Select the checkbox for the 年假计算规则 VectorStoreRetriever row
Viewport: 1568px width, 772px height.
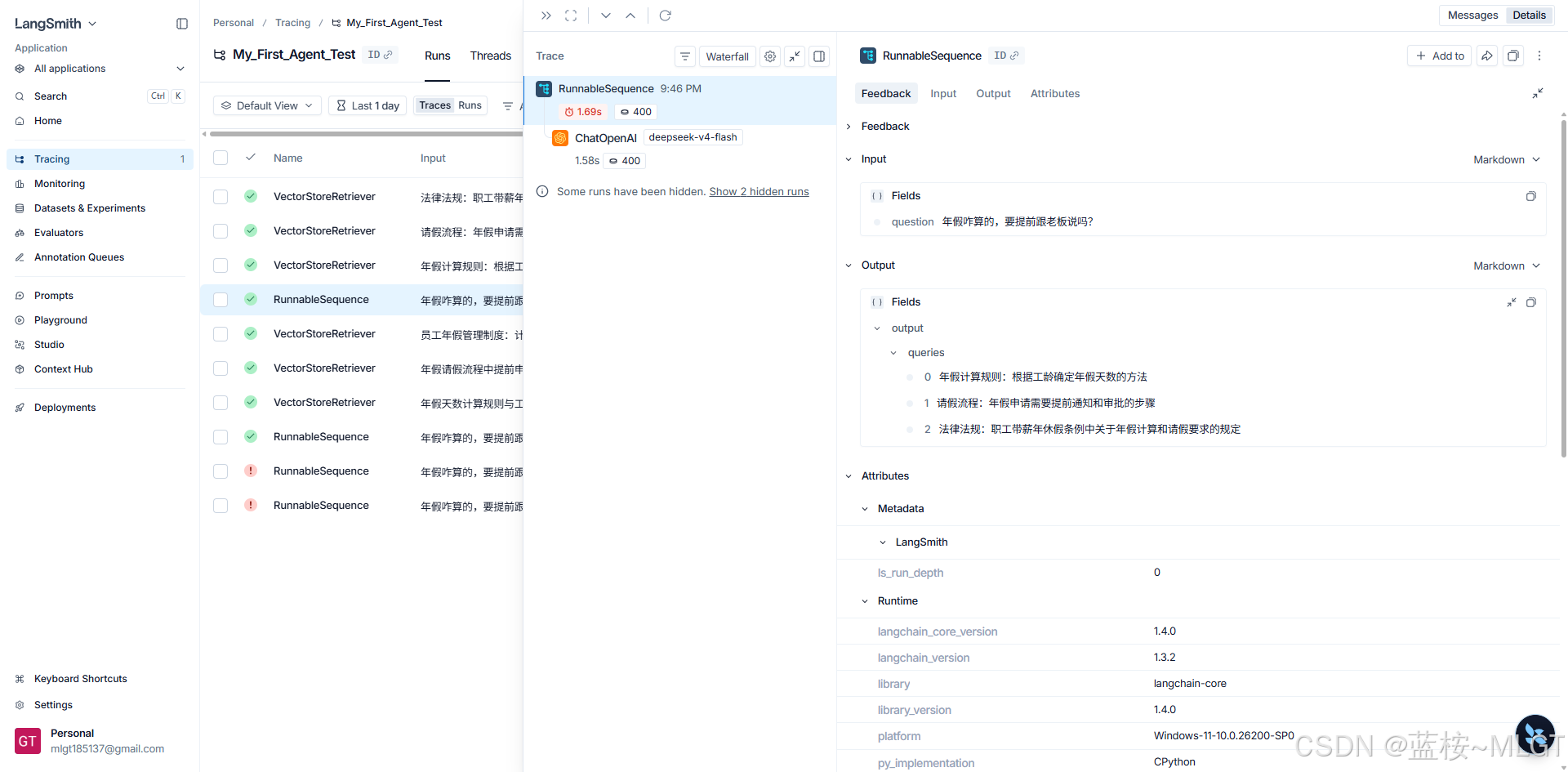click(x=220, y=266)
